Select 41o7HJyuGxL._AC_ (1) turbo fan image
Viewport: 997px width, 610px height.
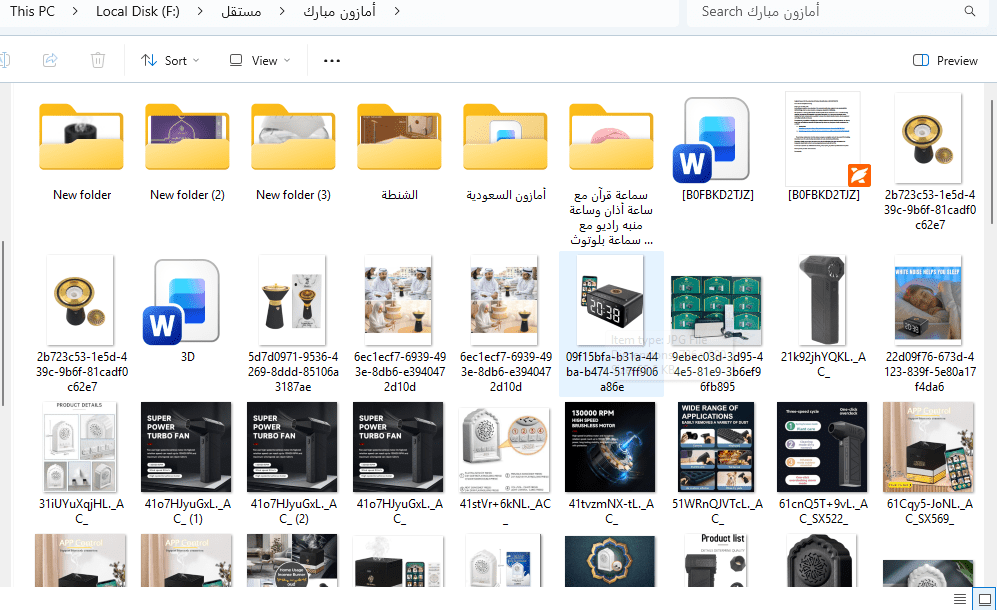coord(186,447)
